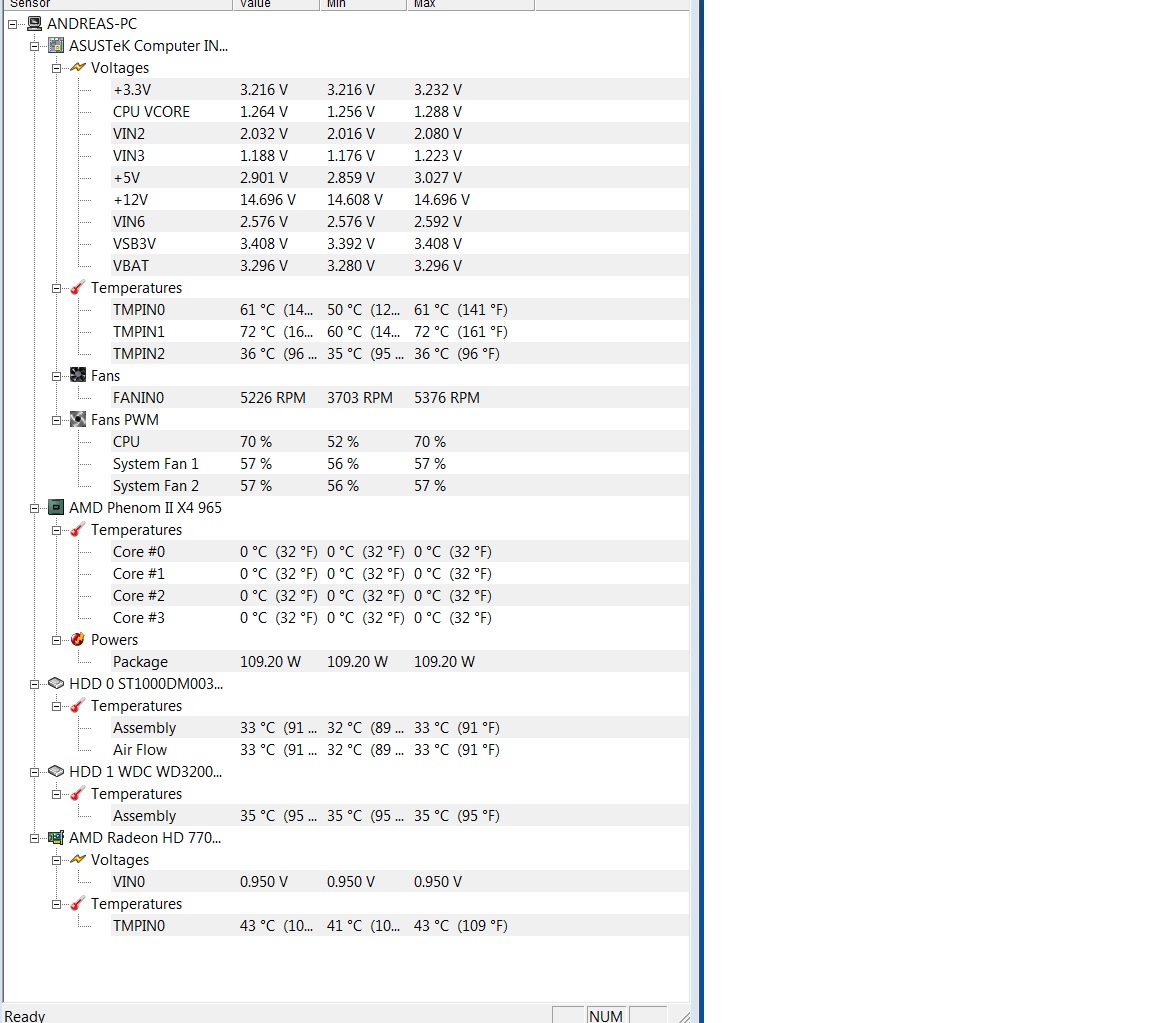Collapse the motherboard Voltages group
Viewport: 1152px width, 1023px height.
click(x=57, y=68)
